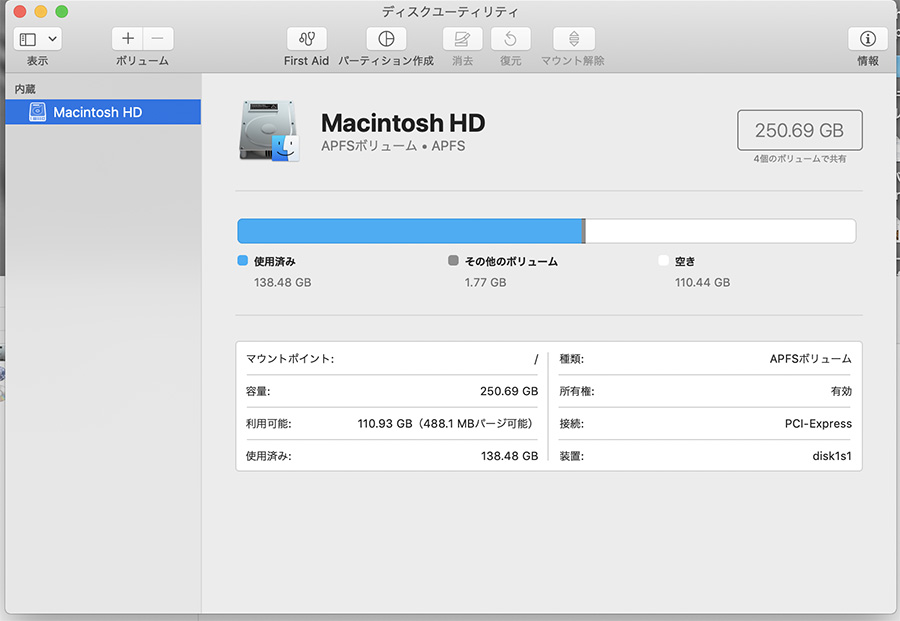This screenshot has width=900, height=621.
Task: Click the blue used portion of storage bar
Action: [x=410, y=231]
